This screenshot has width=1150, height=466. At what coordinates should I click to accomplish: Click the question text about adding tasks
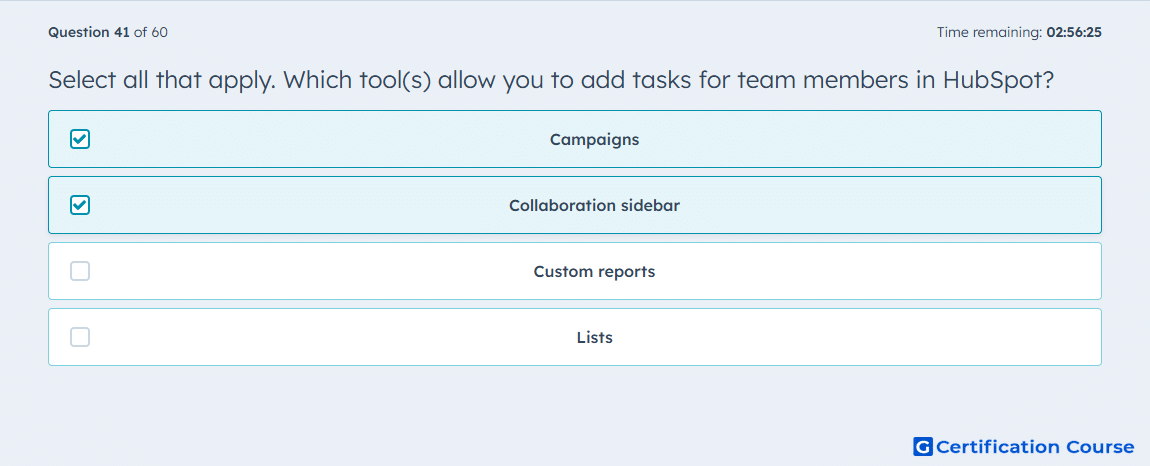552,79
